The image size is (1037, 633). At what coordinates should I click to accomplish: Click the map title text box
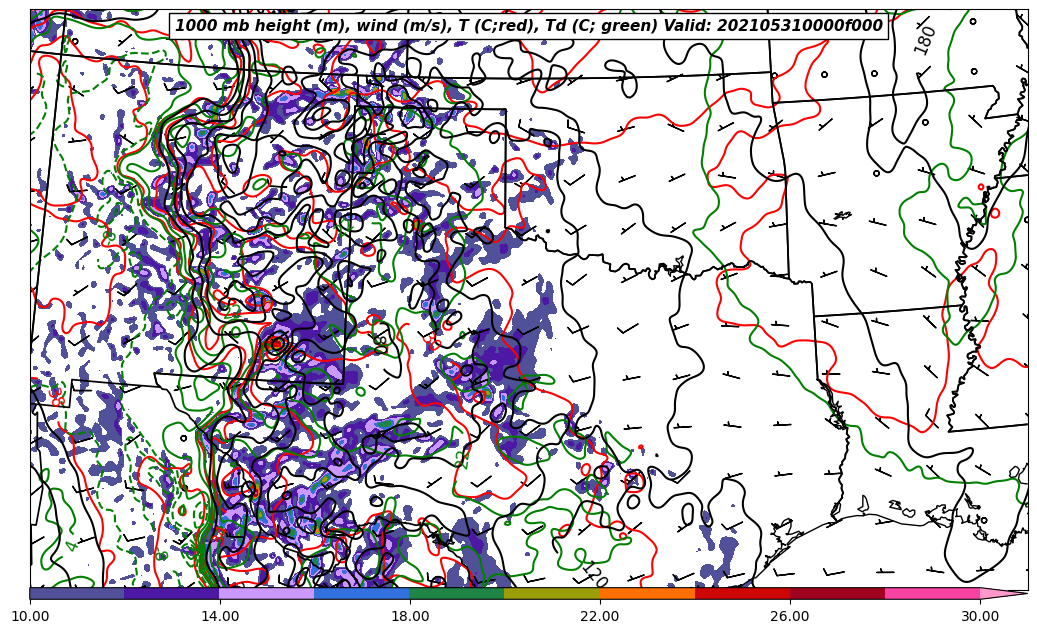(529, 26)
